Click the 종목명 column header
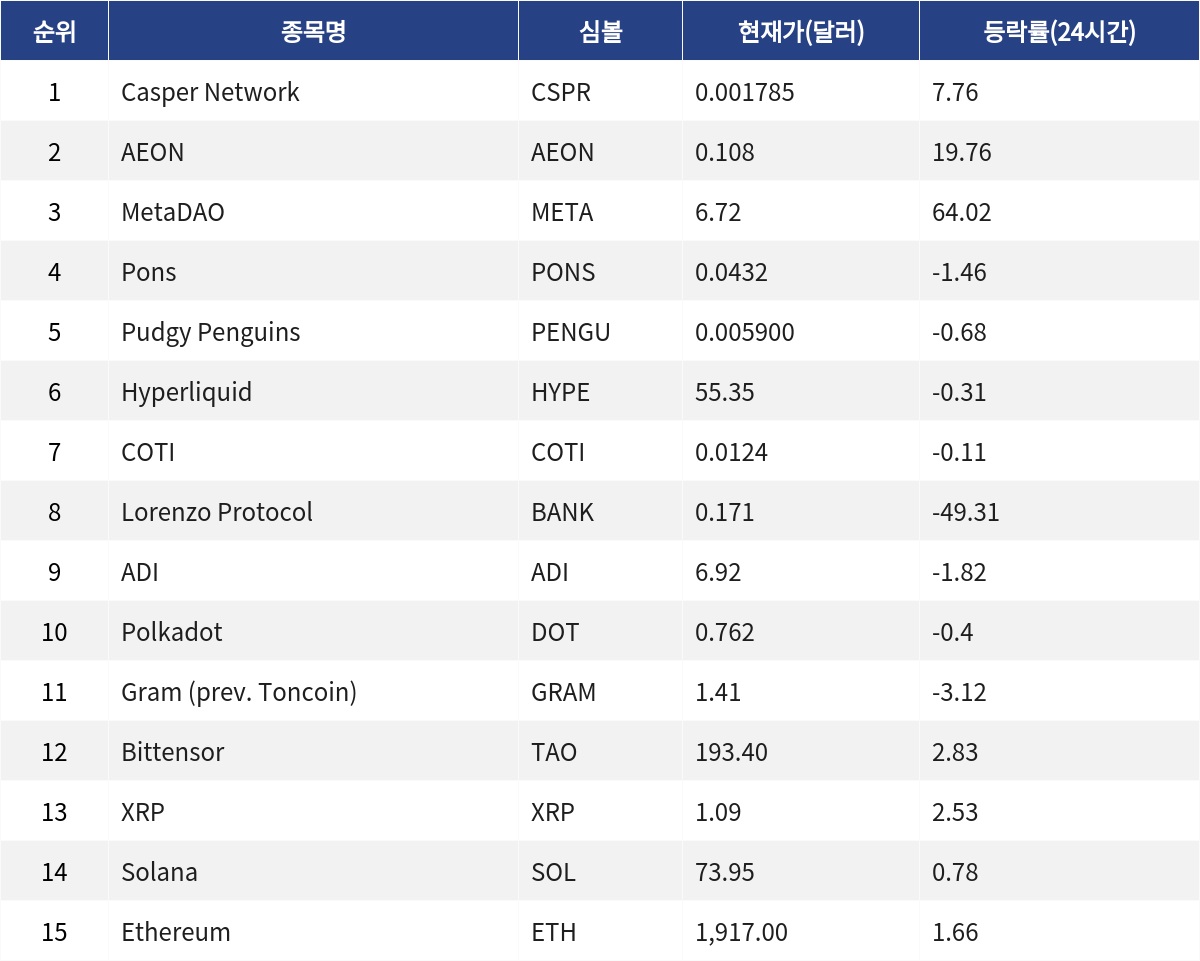Image resolution: width=1200 pixels, height=961 pixels. click(x=313, y=31)
